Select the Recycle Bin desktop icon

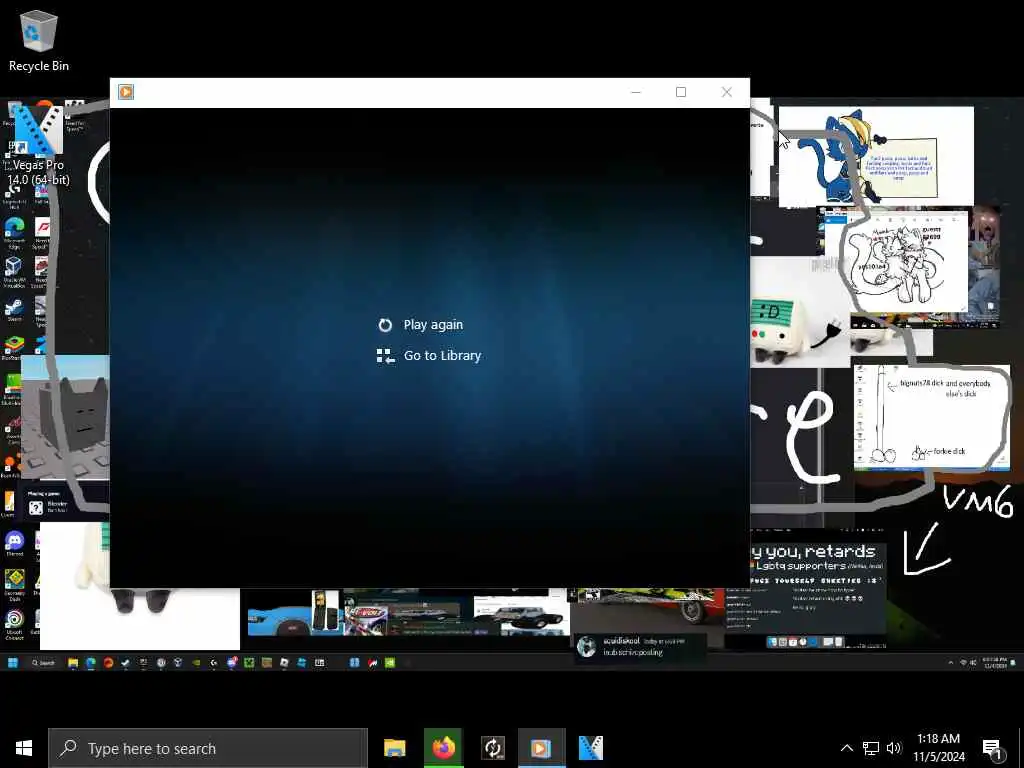coord(39,40)
